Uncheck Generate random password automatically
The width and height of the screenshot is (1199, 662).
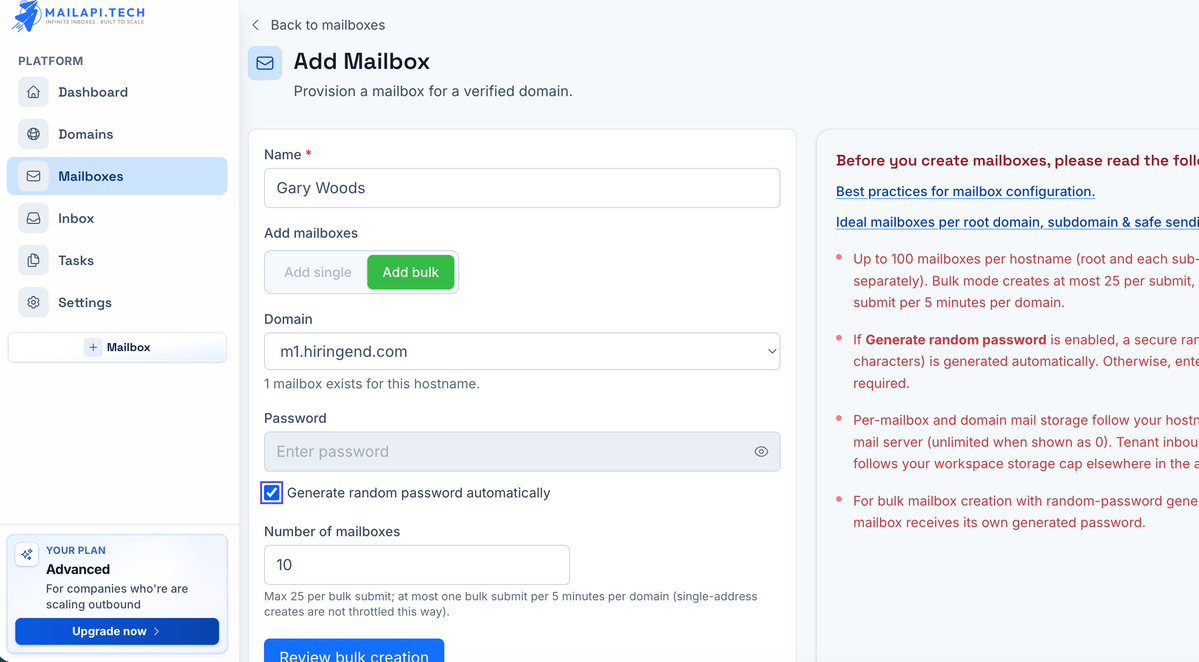[271, 493]
